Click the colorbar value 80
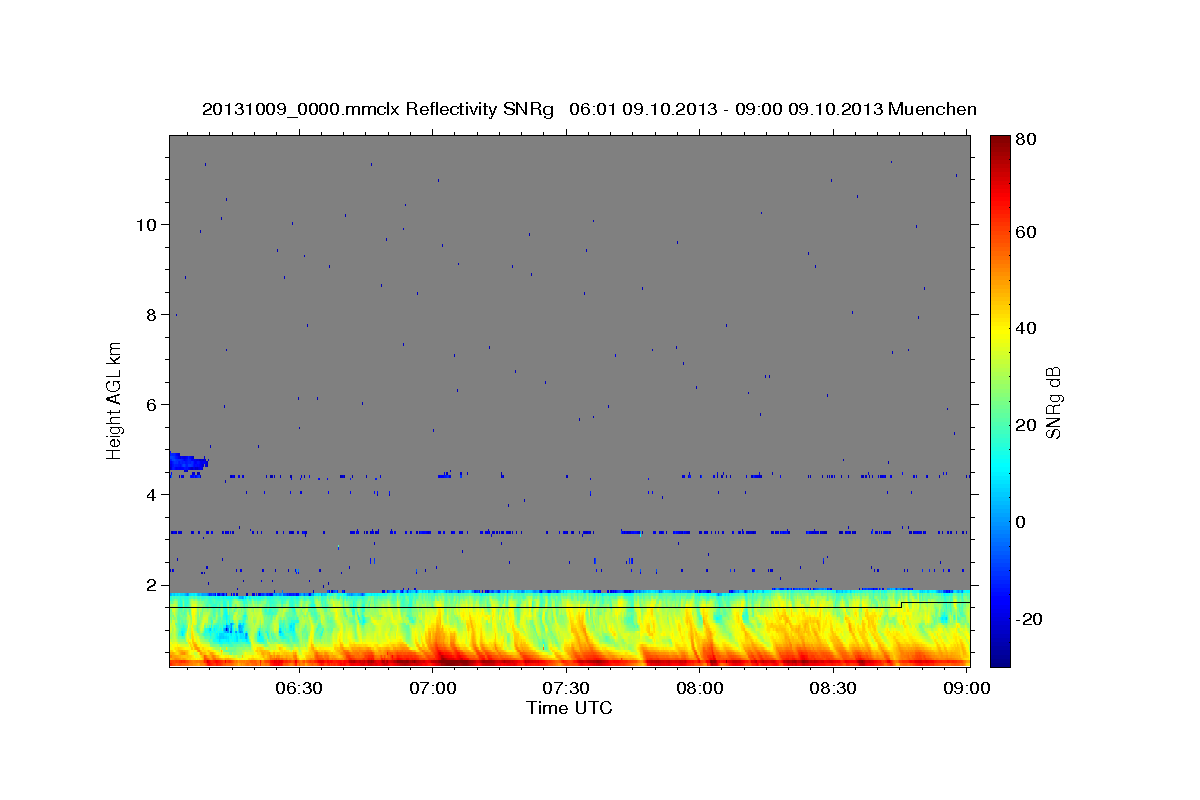 point(1027,139)
